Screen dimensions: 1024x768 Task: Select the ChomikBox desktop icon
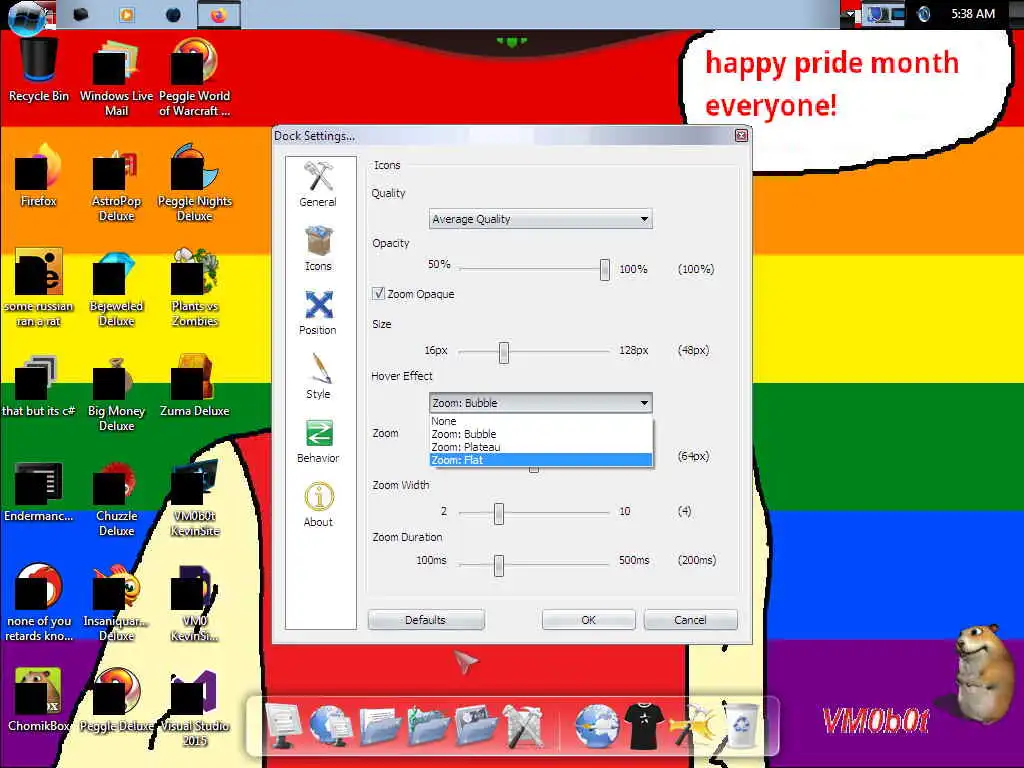pyautogui.click(x=39, y=700)
